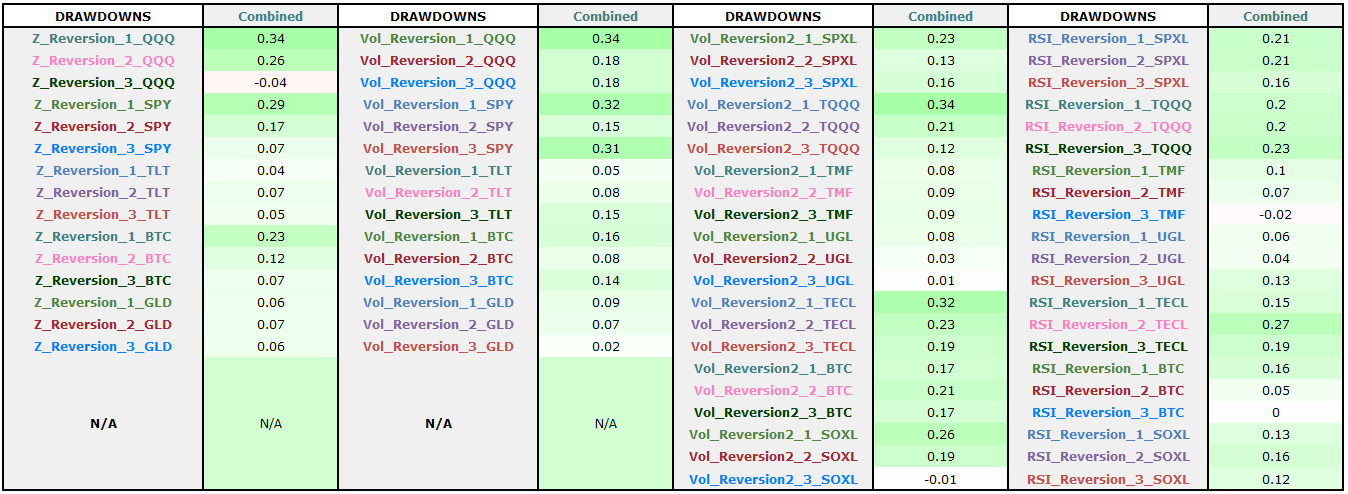Click the Vol_Reversion_2_TLT label
This screenshot has height=494, width=1348.
438,192
